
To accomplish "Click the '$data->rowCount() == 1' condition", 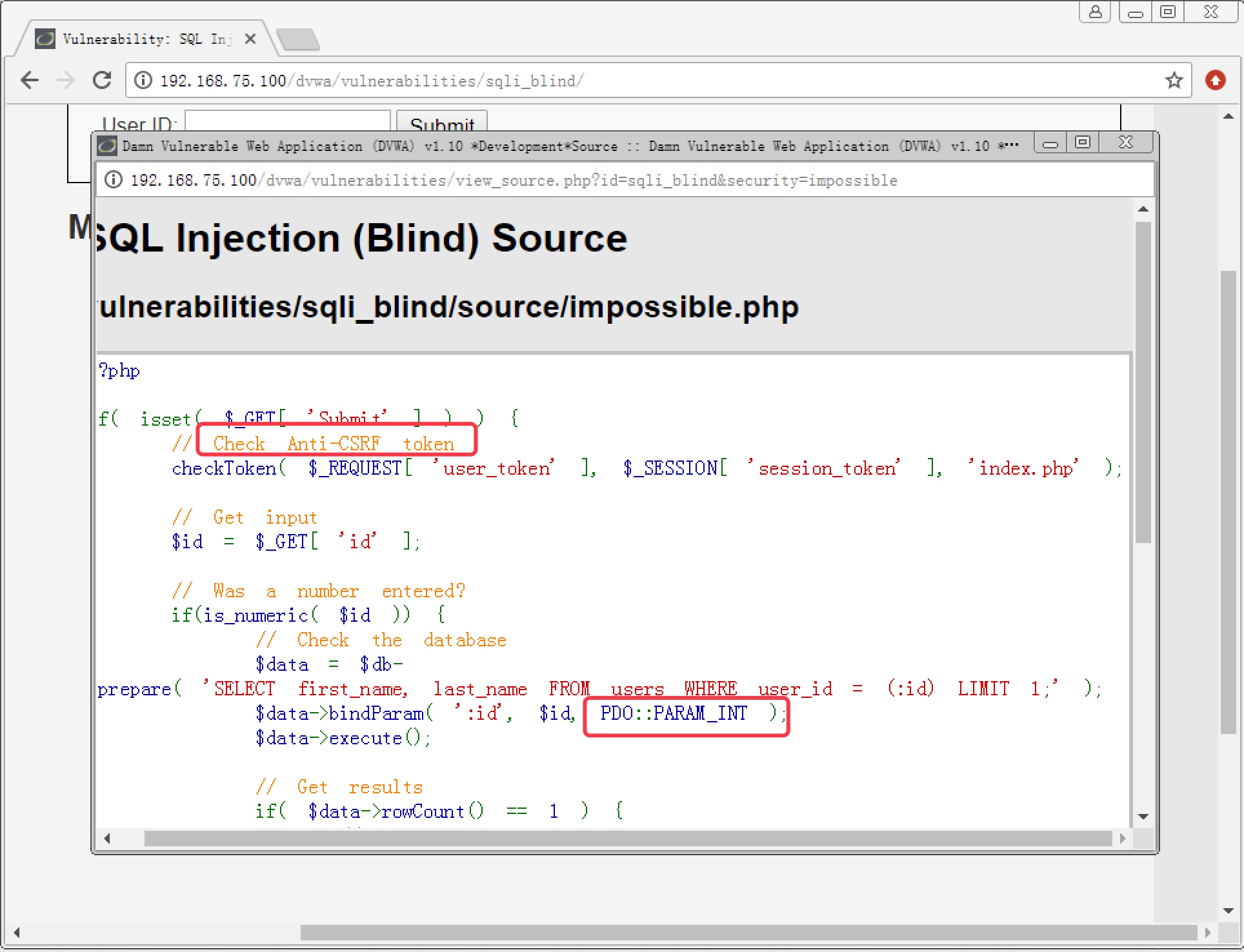I will [x=434, y=811].
